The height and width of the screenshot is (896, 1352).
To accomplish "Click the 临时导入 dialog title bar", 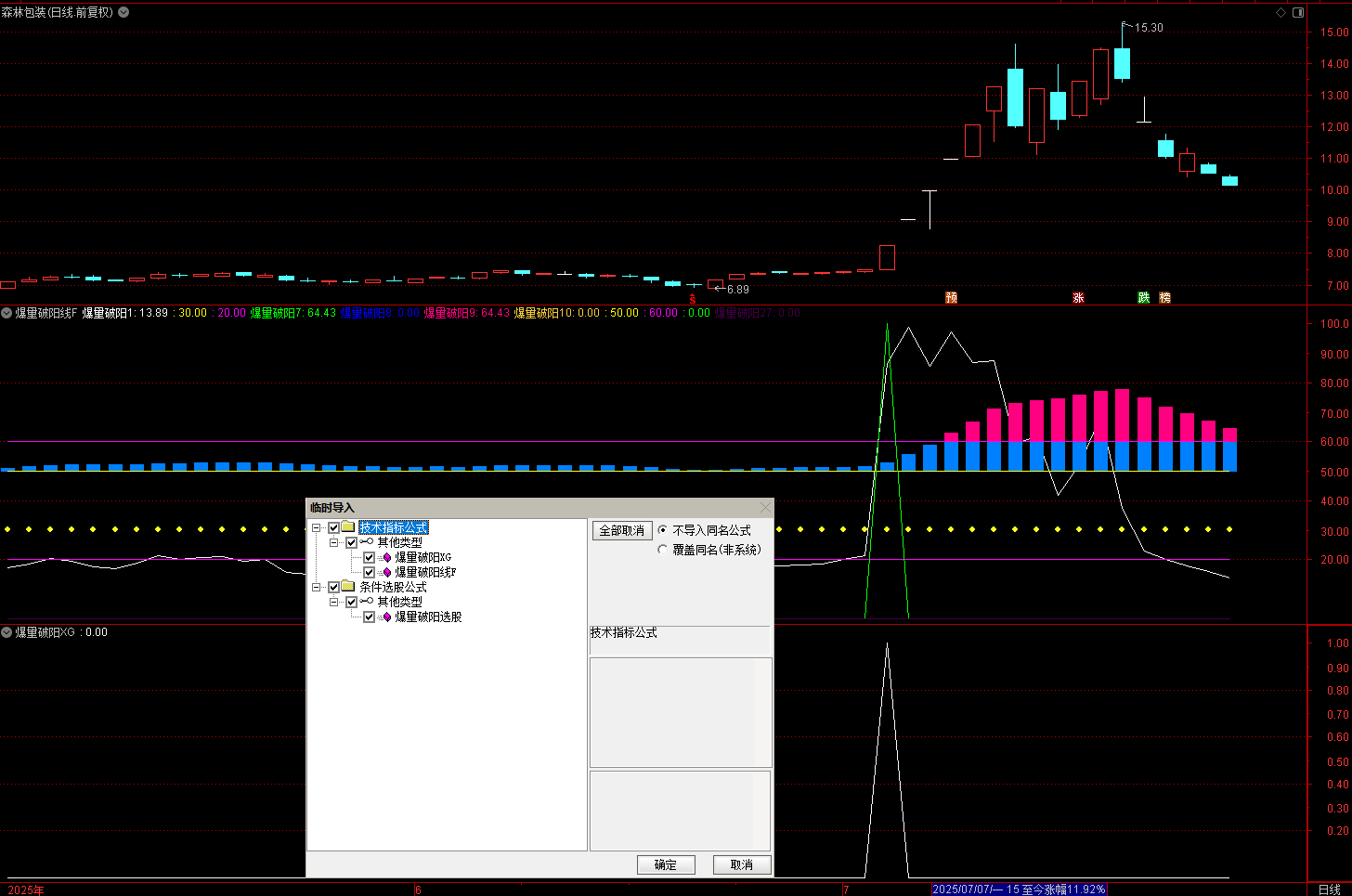I will 539,507.
